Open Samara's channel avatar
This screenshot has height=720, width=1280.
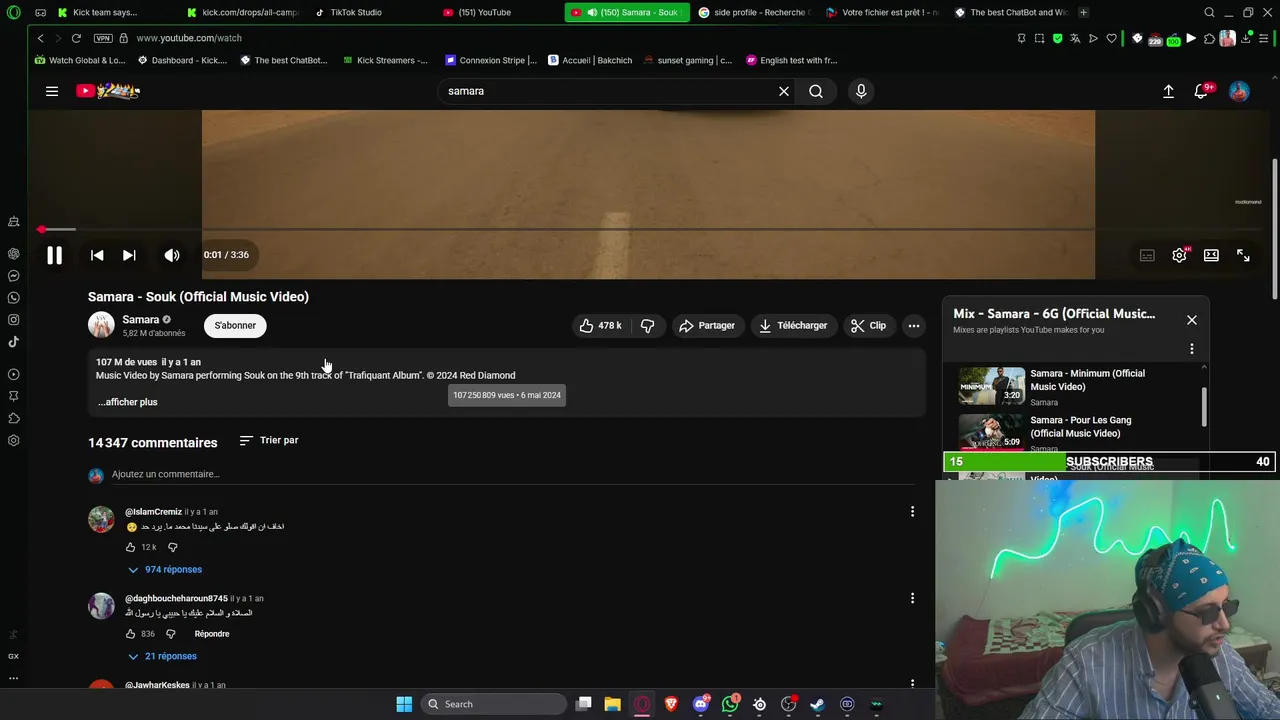pyautogui.click(x=101, y=325)
